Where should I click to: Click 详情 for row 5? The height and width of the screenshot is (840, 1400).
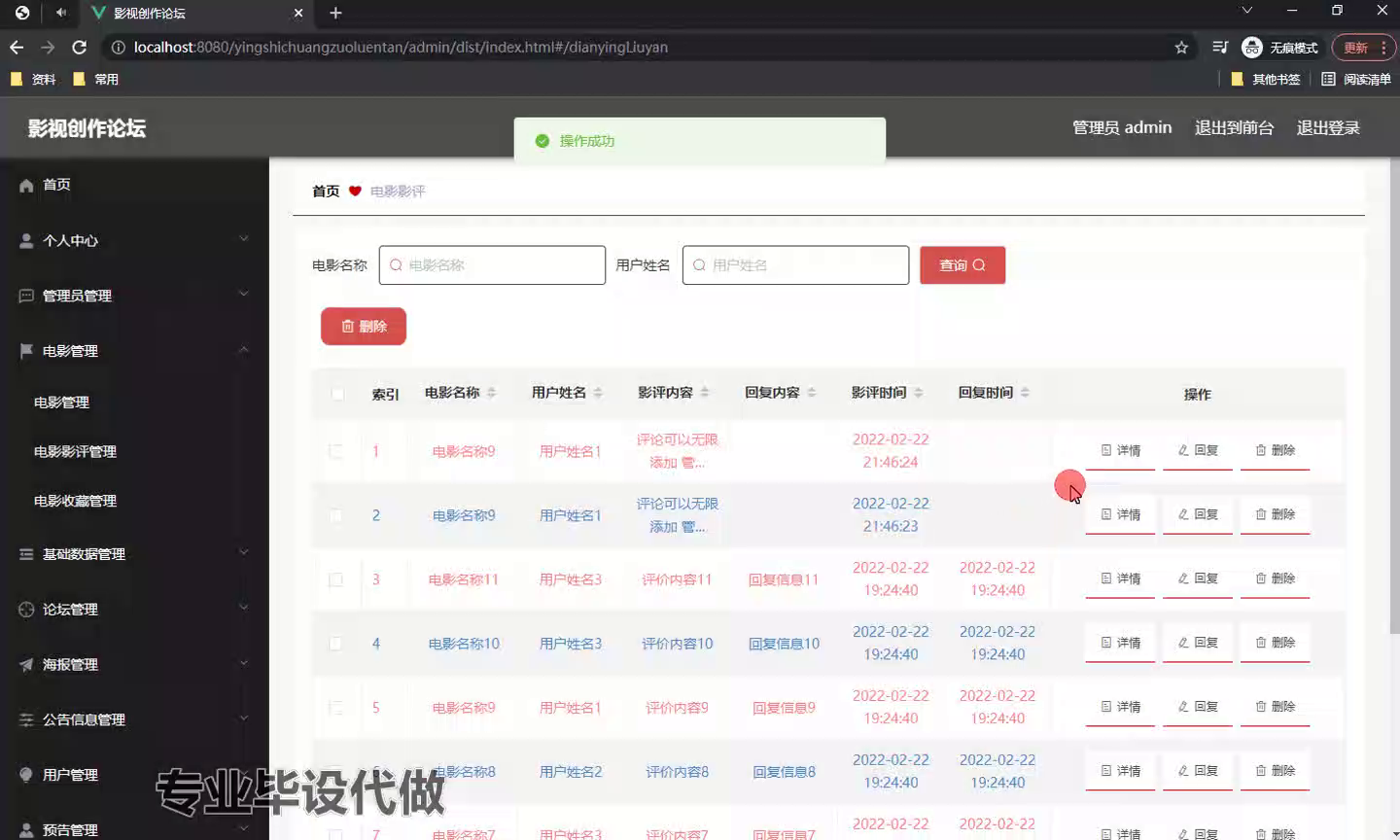[1120, 707]
